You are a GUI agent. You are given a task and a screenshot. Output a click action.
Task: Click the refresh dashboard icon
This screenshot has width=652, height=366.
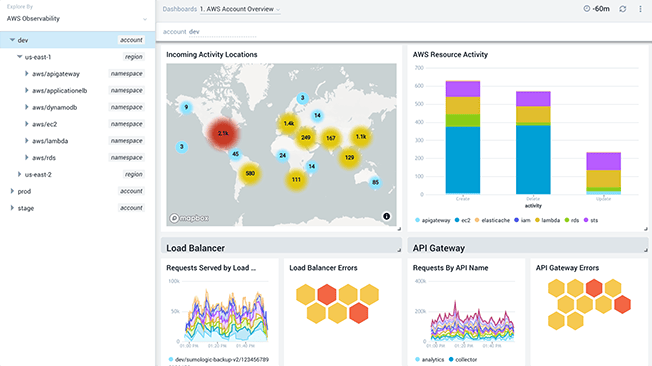[622, 9]
